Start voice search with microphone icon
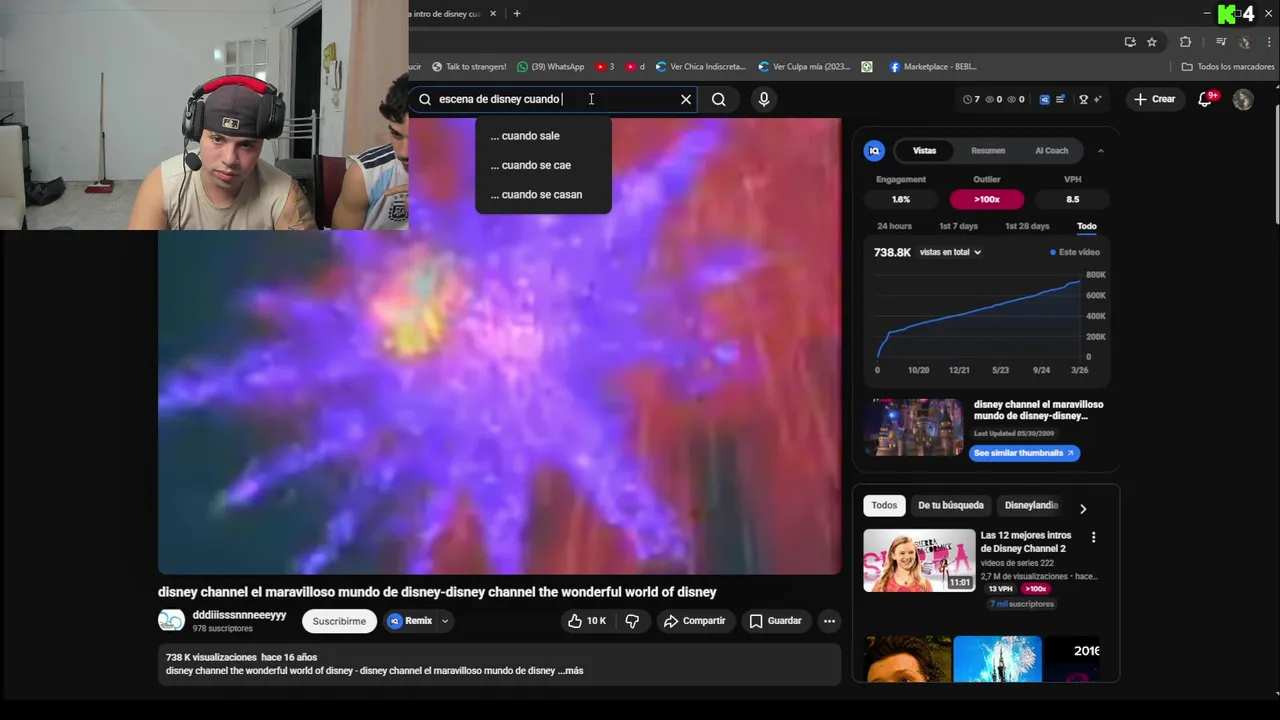 click(x=764, y=99)
